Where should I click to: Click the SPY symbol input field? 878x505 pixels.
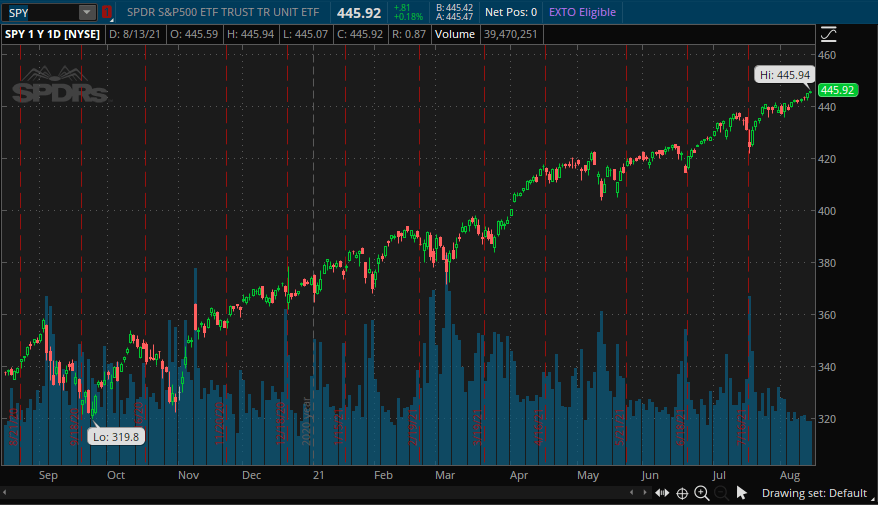pos(41,12)
